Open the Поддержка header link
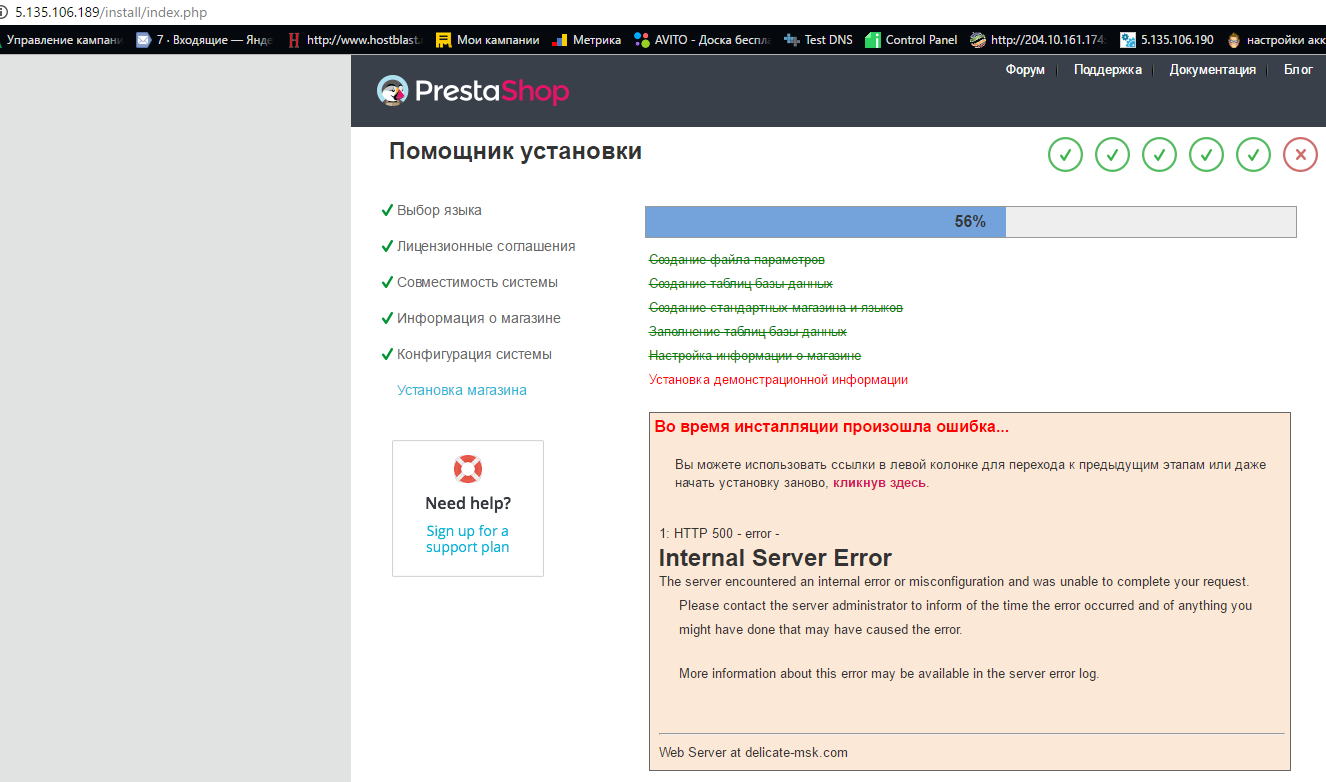 click(x=1108, y=70)
